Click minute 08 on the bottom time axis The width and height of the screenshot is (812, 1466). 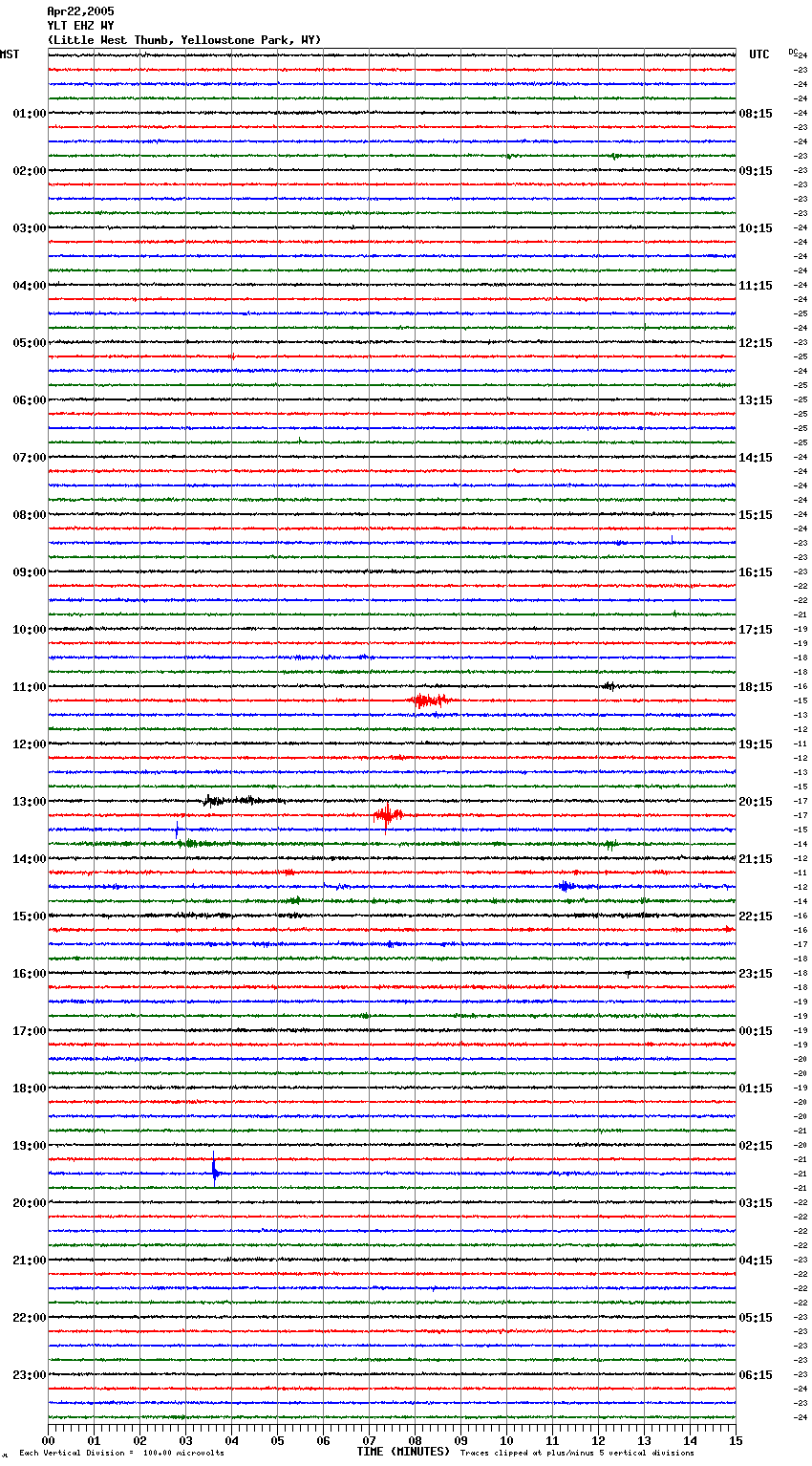click(x=415, y=1440)
